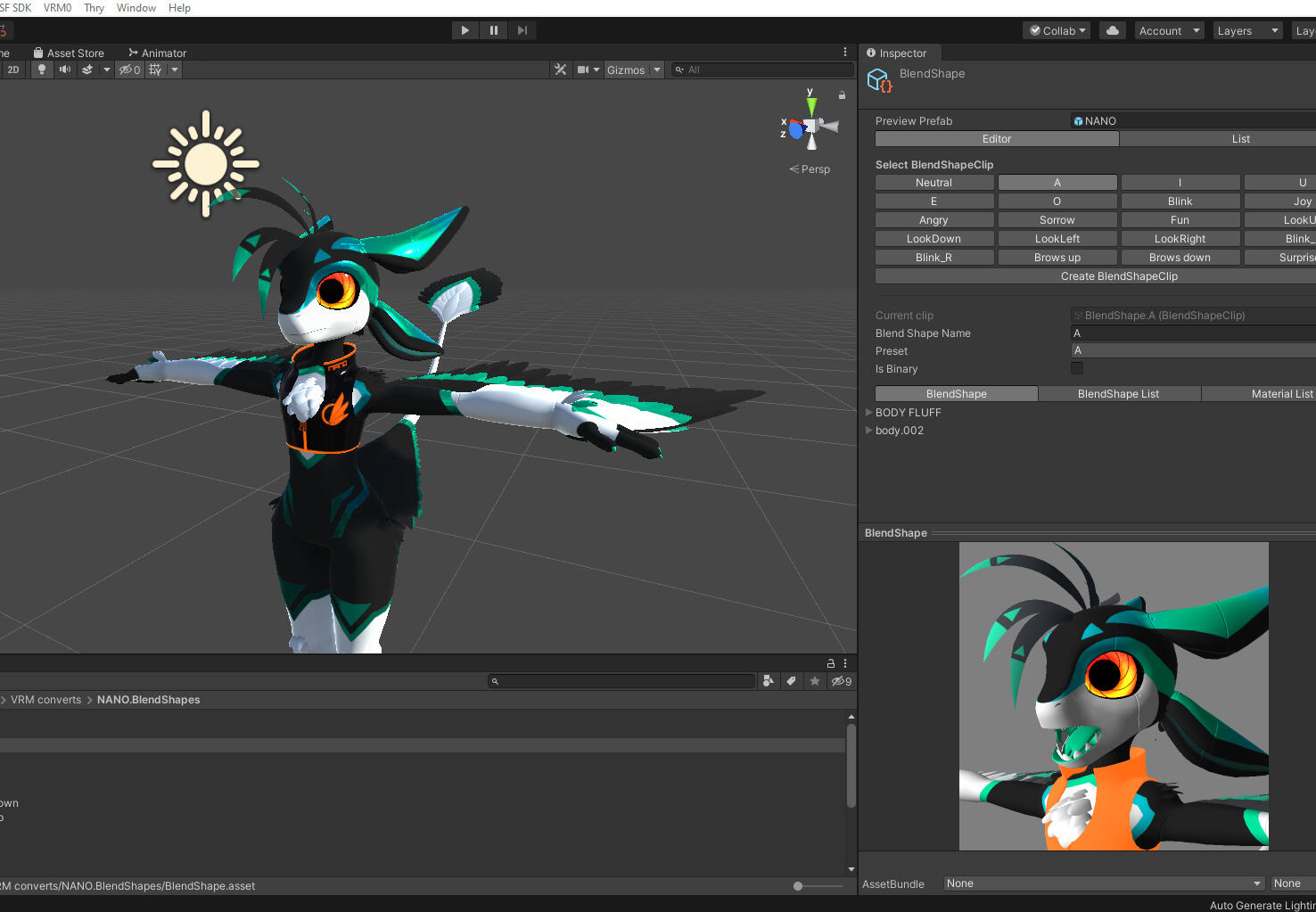This screenshot has width=1316, height=912.
Task: Select the Sorrow blend shape clip
Action: tap(1057, 219)
